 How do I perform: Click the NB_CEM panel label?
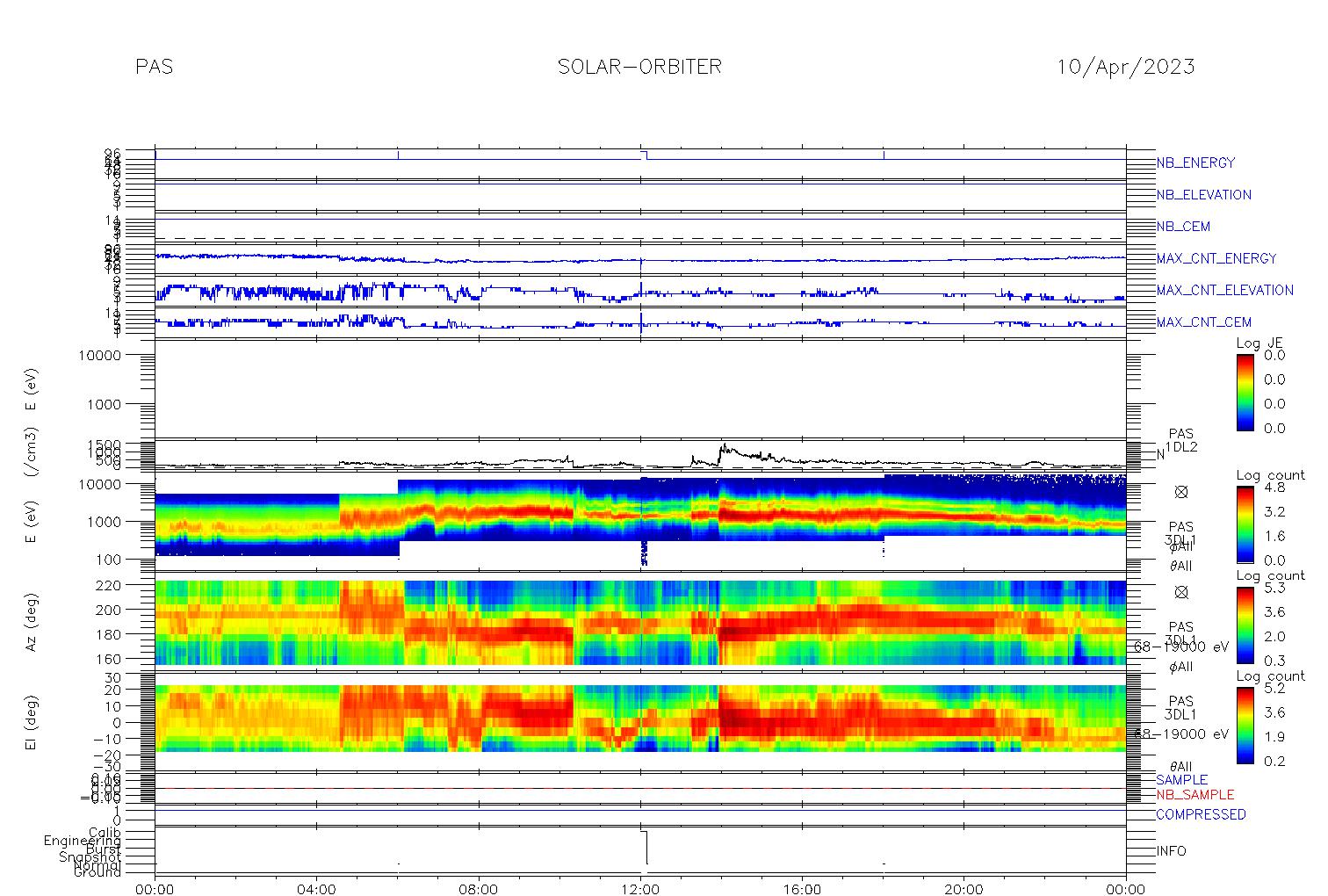[x=1183, y=227]
